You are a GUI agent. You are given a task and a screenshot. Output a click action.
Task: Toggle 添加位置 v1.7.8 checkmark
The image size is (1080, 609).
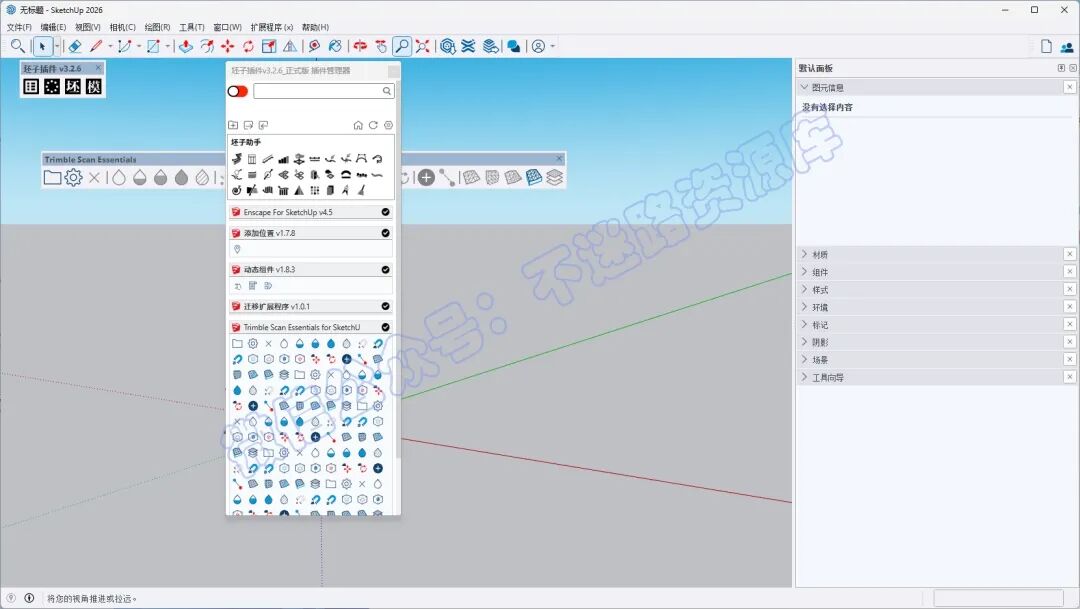click(x=385, y=233)
